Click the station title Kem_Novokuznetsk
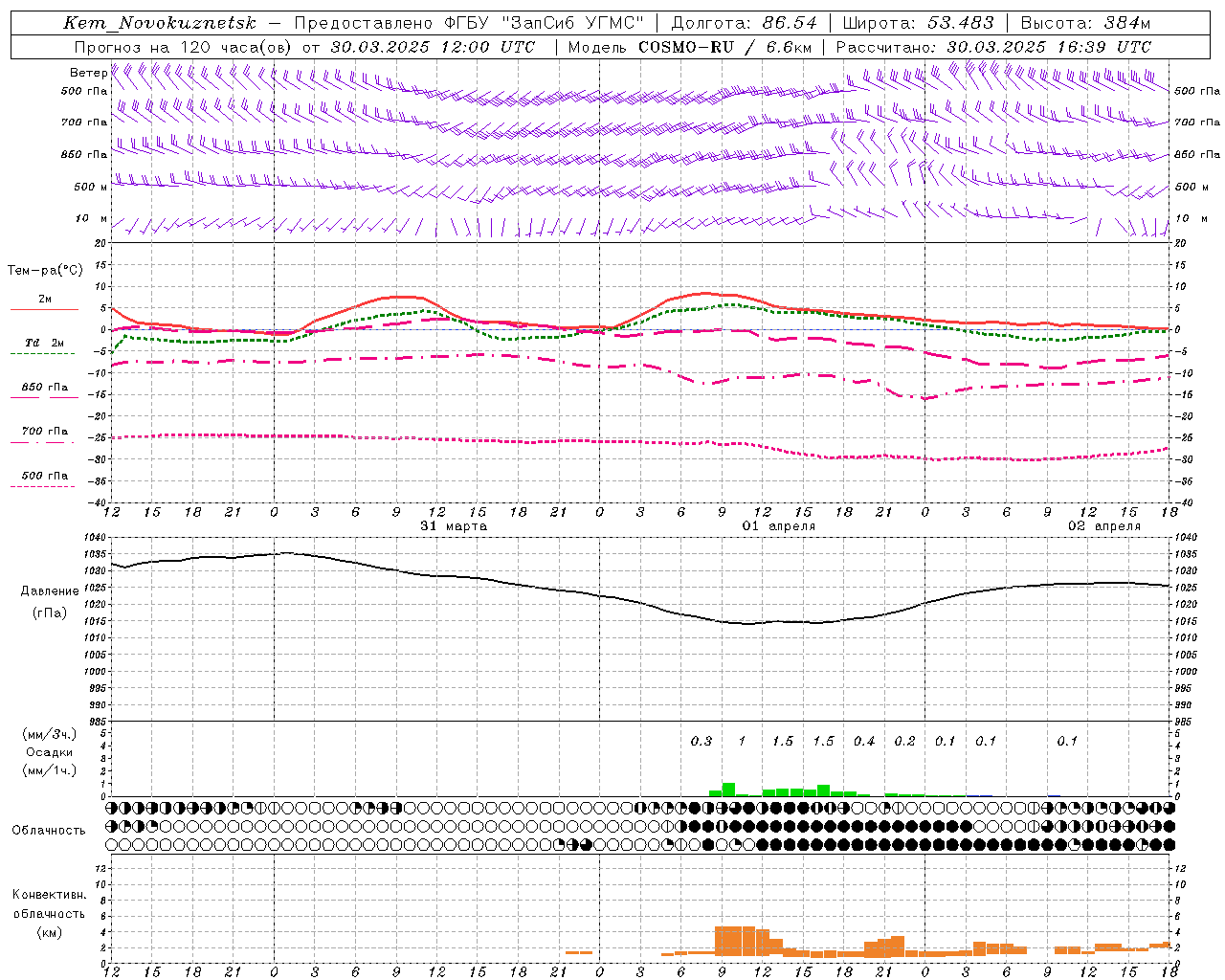Screen dimensions: 1225x980 coord(160,23)
